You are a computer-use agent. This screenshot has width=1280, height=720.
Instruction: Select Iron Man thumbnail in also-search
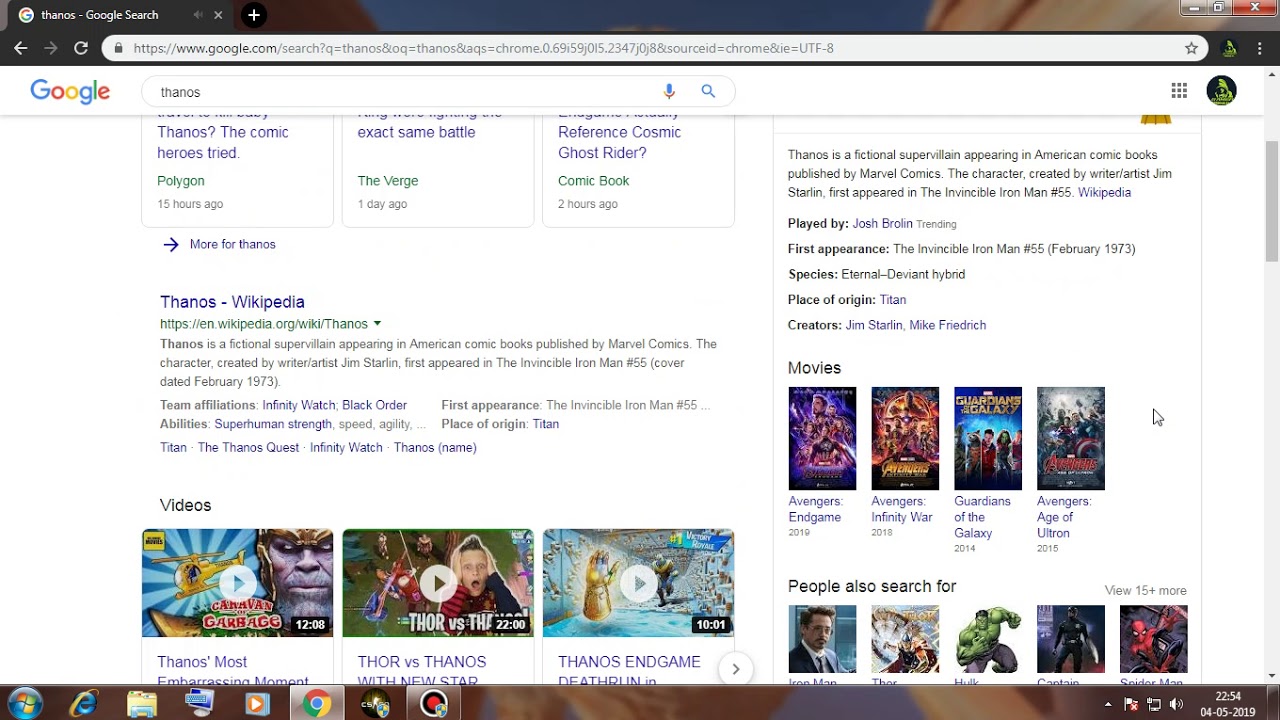822,639
